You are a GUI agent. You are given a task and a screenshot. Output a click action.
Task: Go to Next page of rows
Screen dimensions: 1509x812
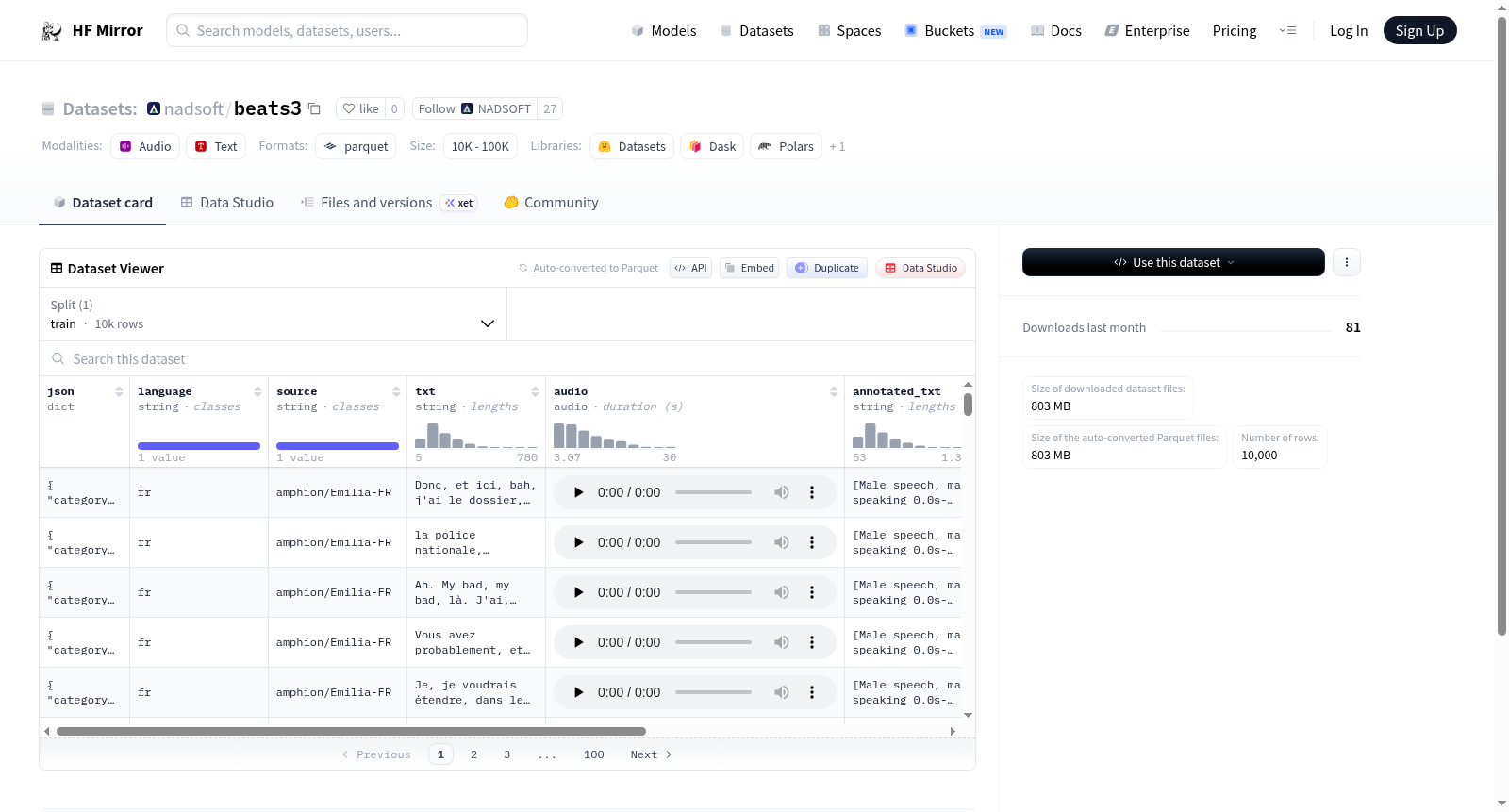click(651, 754)
